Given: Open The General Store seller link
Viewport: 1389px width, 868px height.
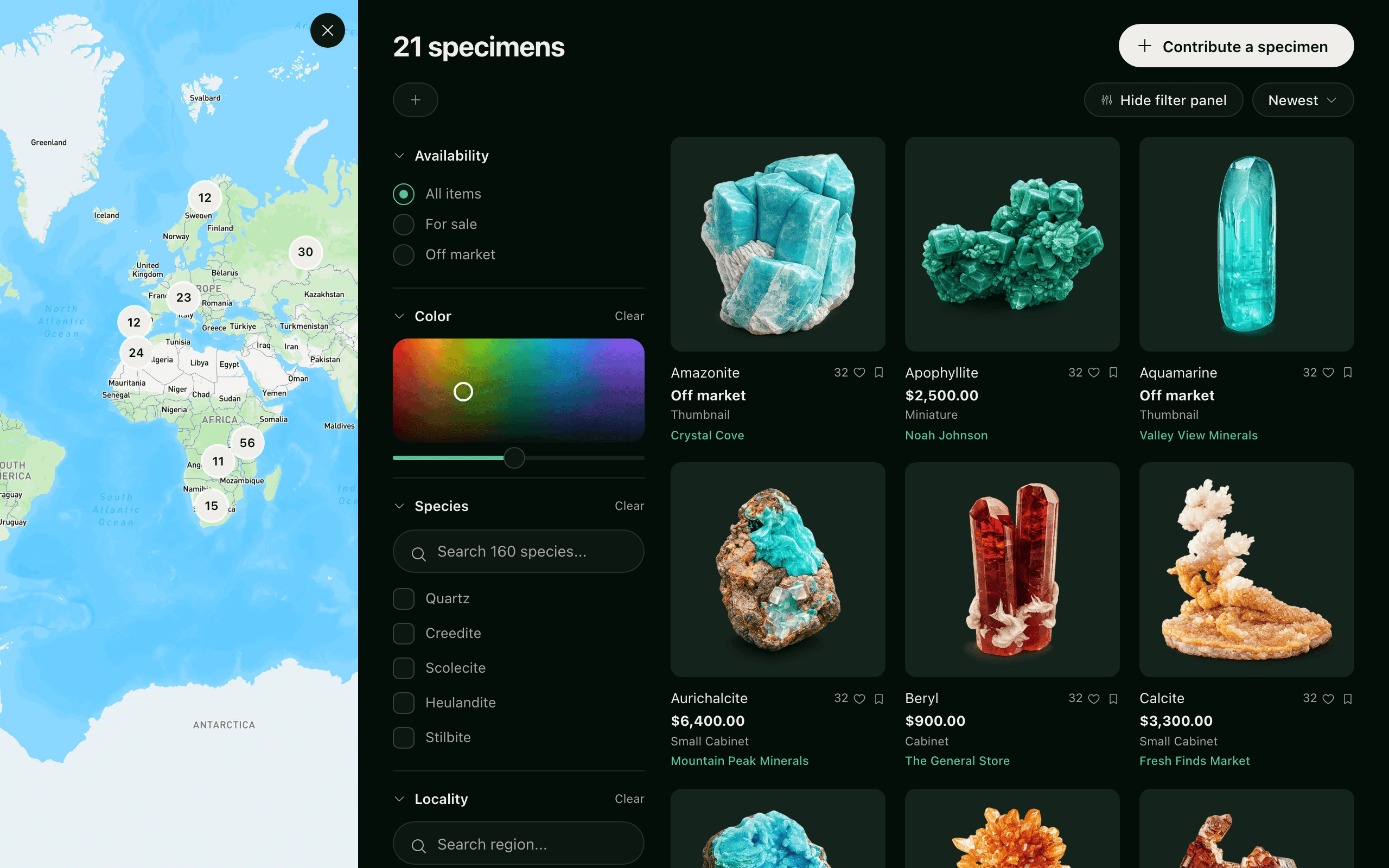Looking at the screenshot, I should 957,761.
